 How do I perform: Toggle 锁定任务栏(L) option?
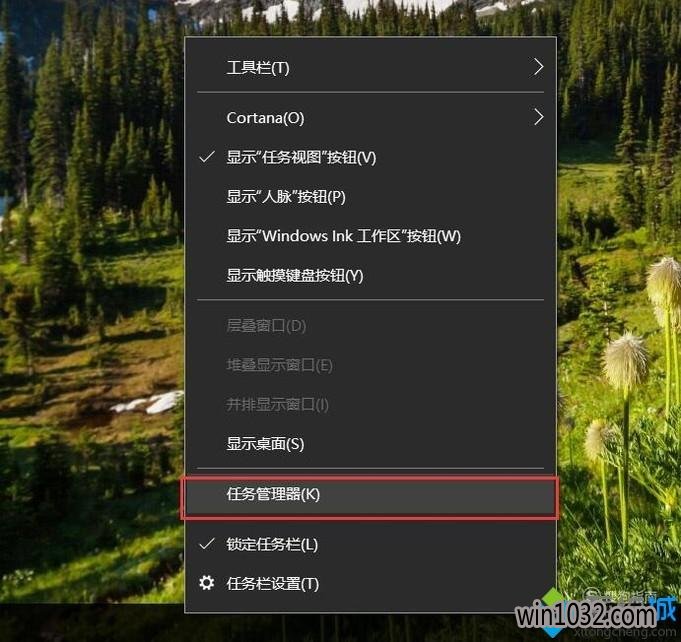click(370, 544)
